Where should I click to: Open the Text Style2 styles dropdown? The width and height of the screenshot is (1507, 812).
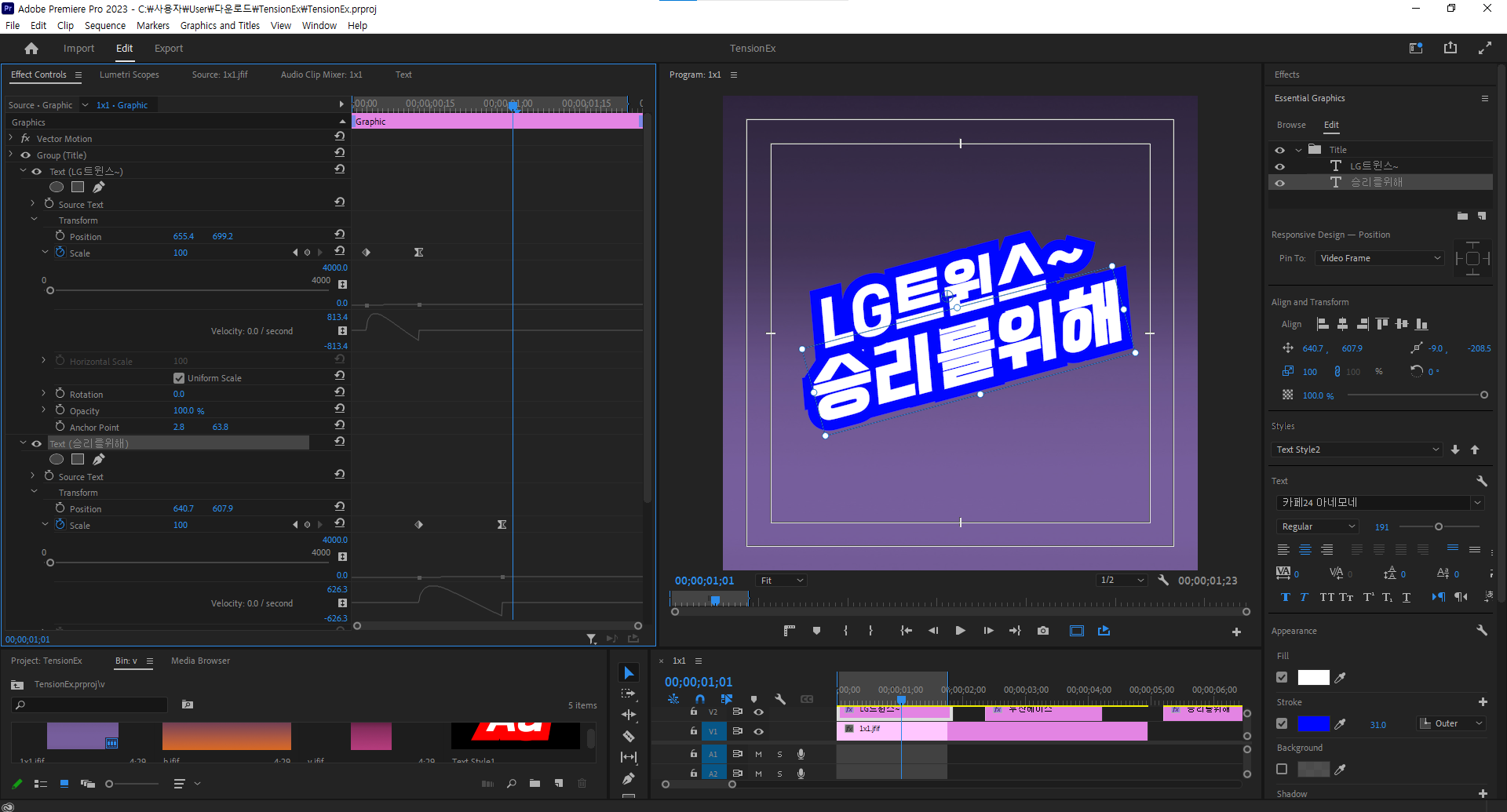point(1357,450)
